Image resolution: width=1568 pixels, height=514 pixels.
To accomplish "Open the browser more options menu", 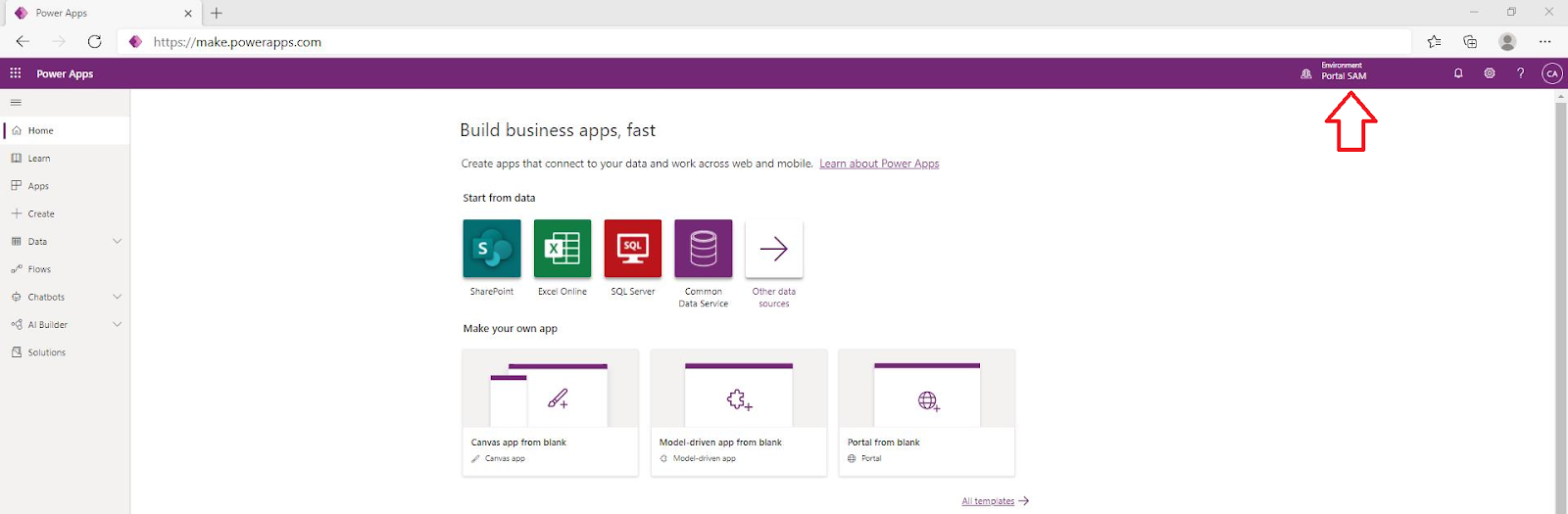I will (1545, 41).
